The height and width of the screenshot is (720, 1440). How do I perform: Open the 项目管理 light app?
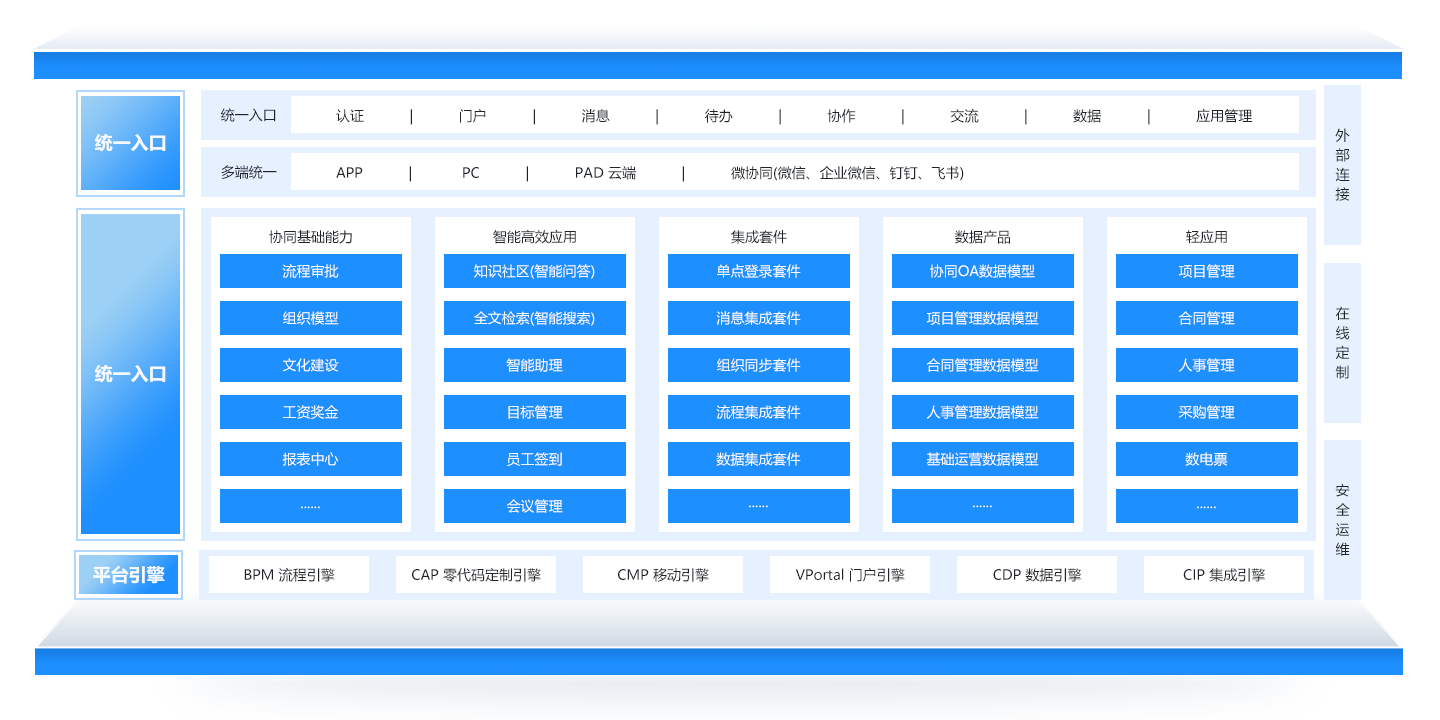click(x=1206, y=271)
